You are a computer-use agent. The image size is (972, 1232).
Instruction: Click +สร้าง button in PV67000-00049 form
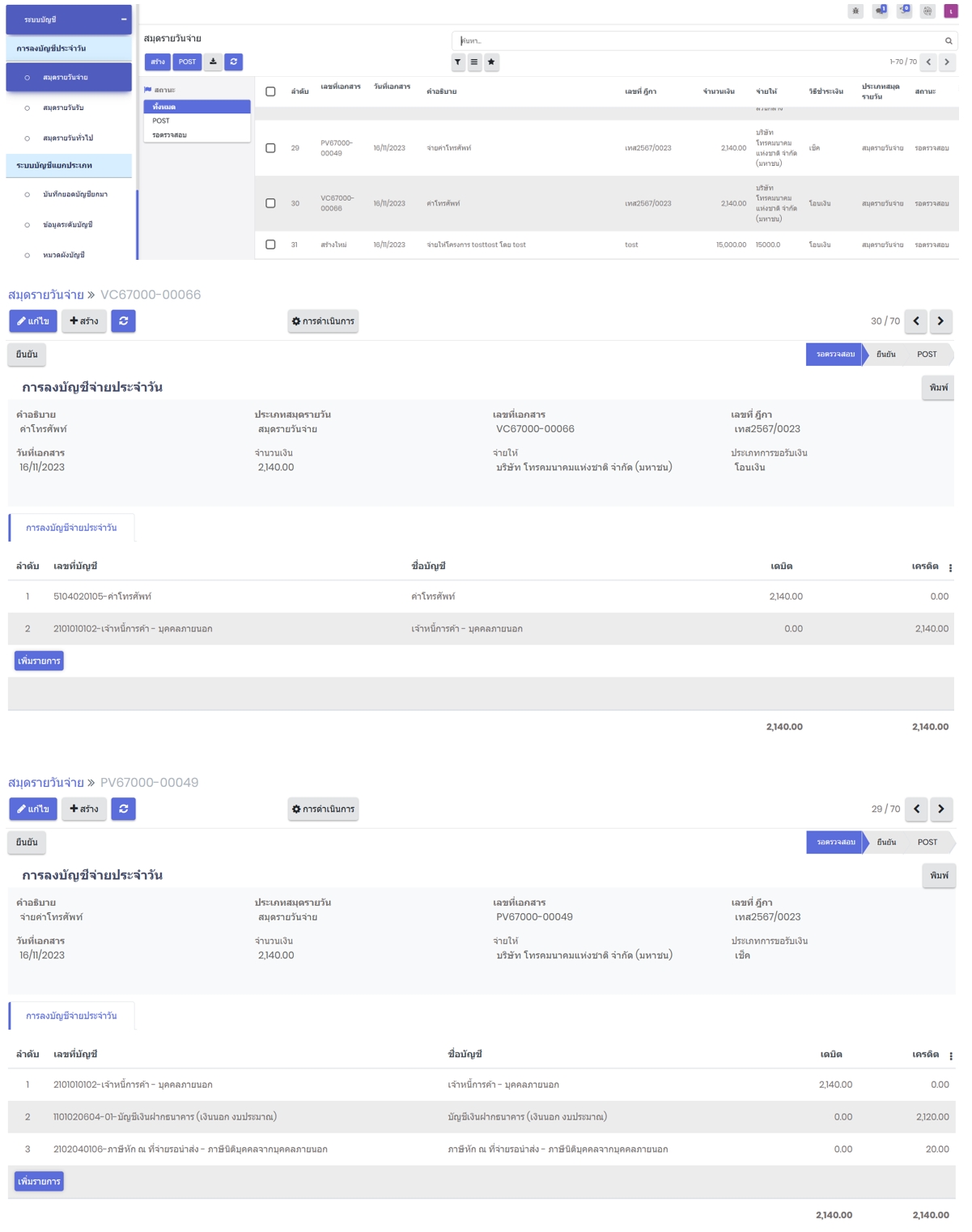pos(84,809)
